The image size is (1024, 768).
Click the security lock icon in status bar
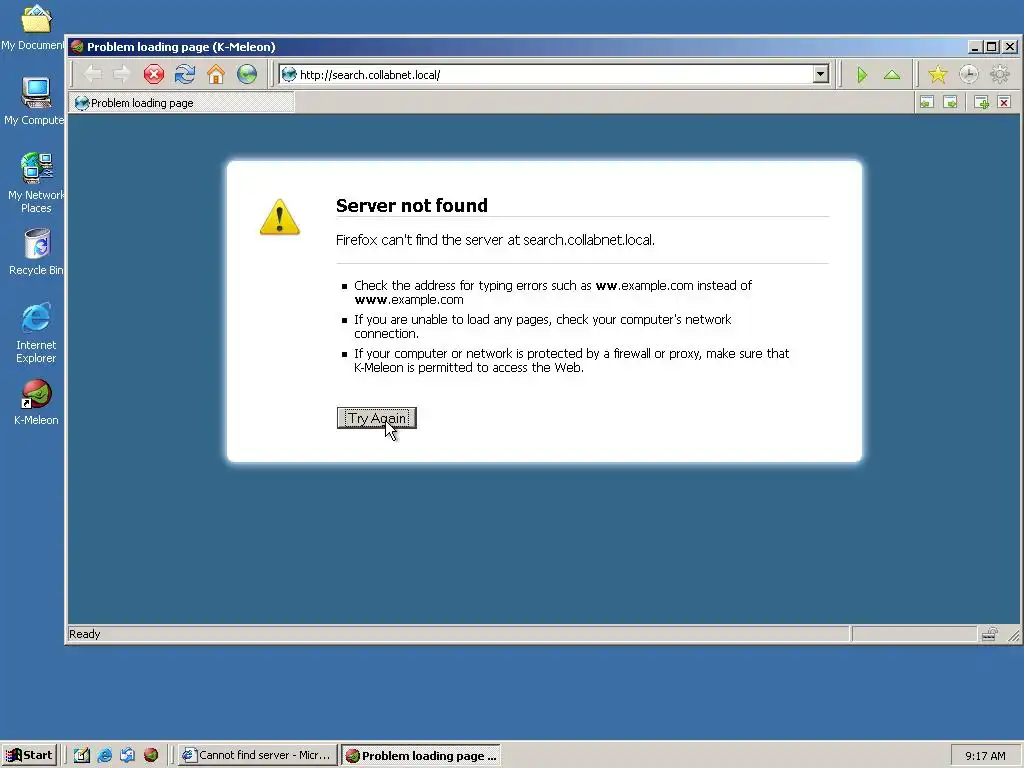point(989,633)
